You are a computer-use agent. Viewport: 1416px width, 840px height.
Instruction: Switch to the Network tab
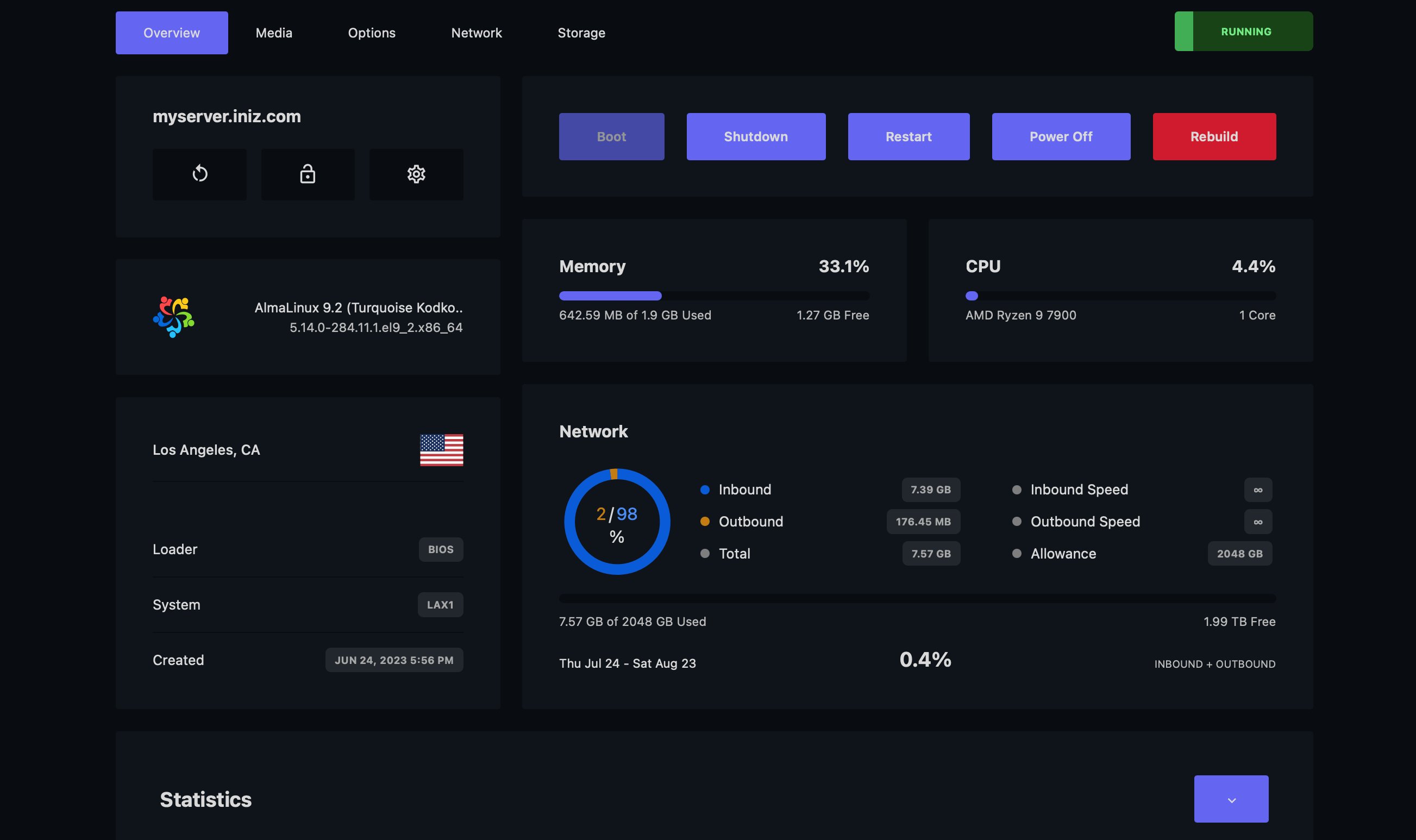point(477,32)
